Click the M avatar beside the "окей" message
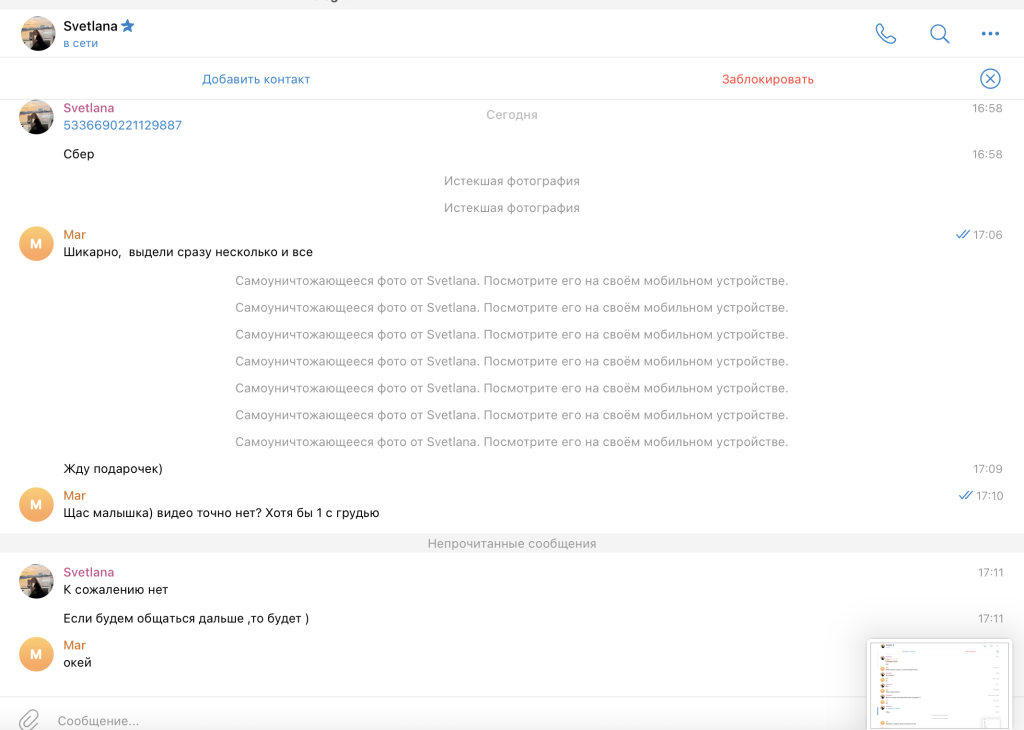This screenshot has height=730, width=1024. point(36,654)
